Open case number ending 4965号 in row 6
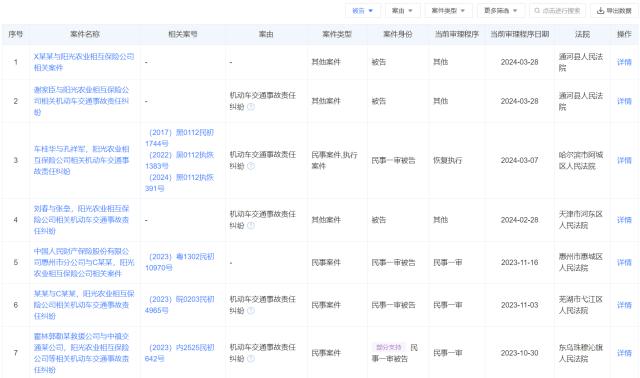This screenshot has height=378, width=640. click(179, 305)
